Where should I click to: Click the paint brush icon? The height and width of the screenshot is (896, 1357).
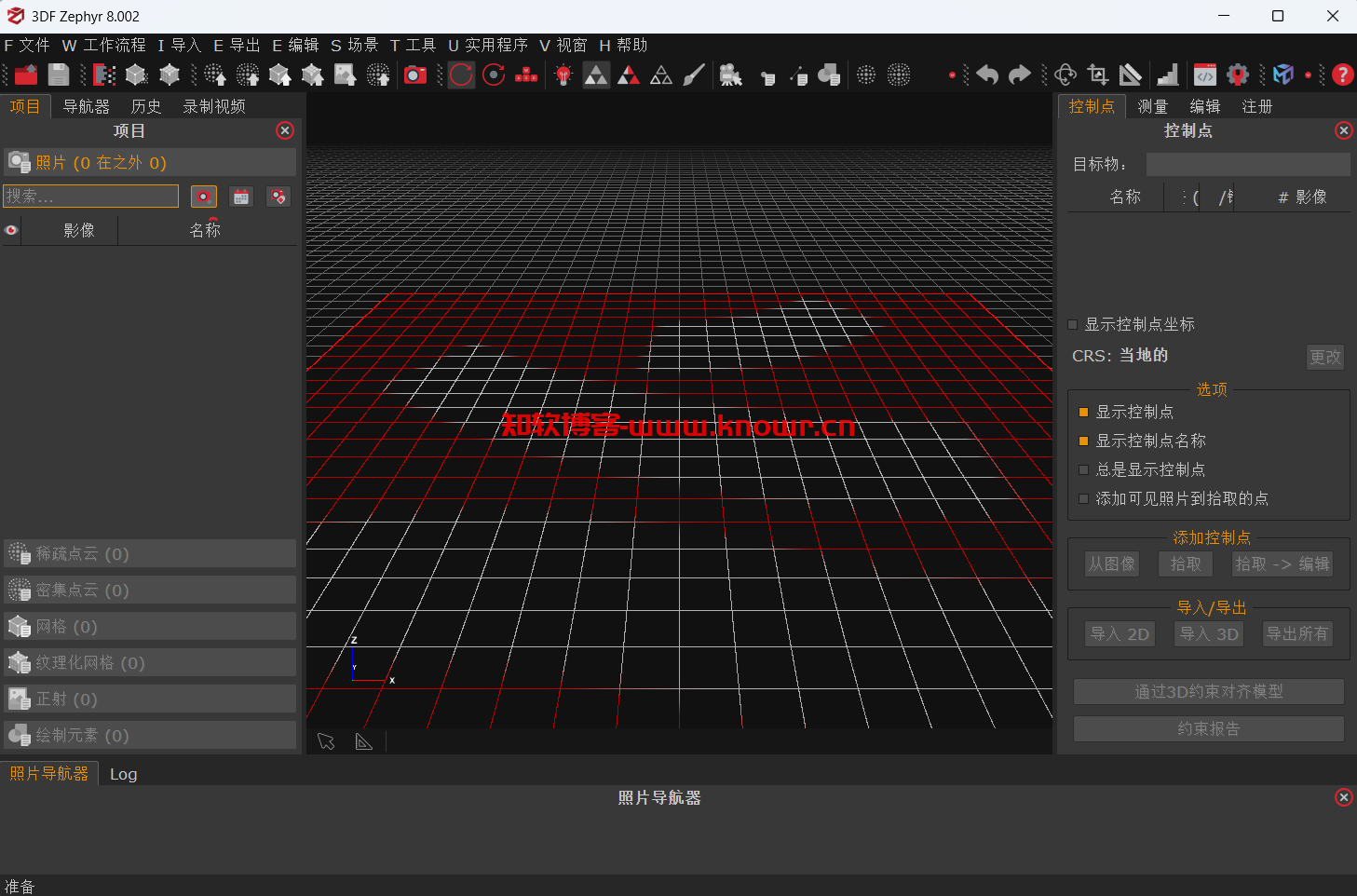click(694, 75)
